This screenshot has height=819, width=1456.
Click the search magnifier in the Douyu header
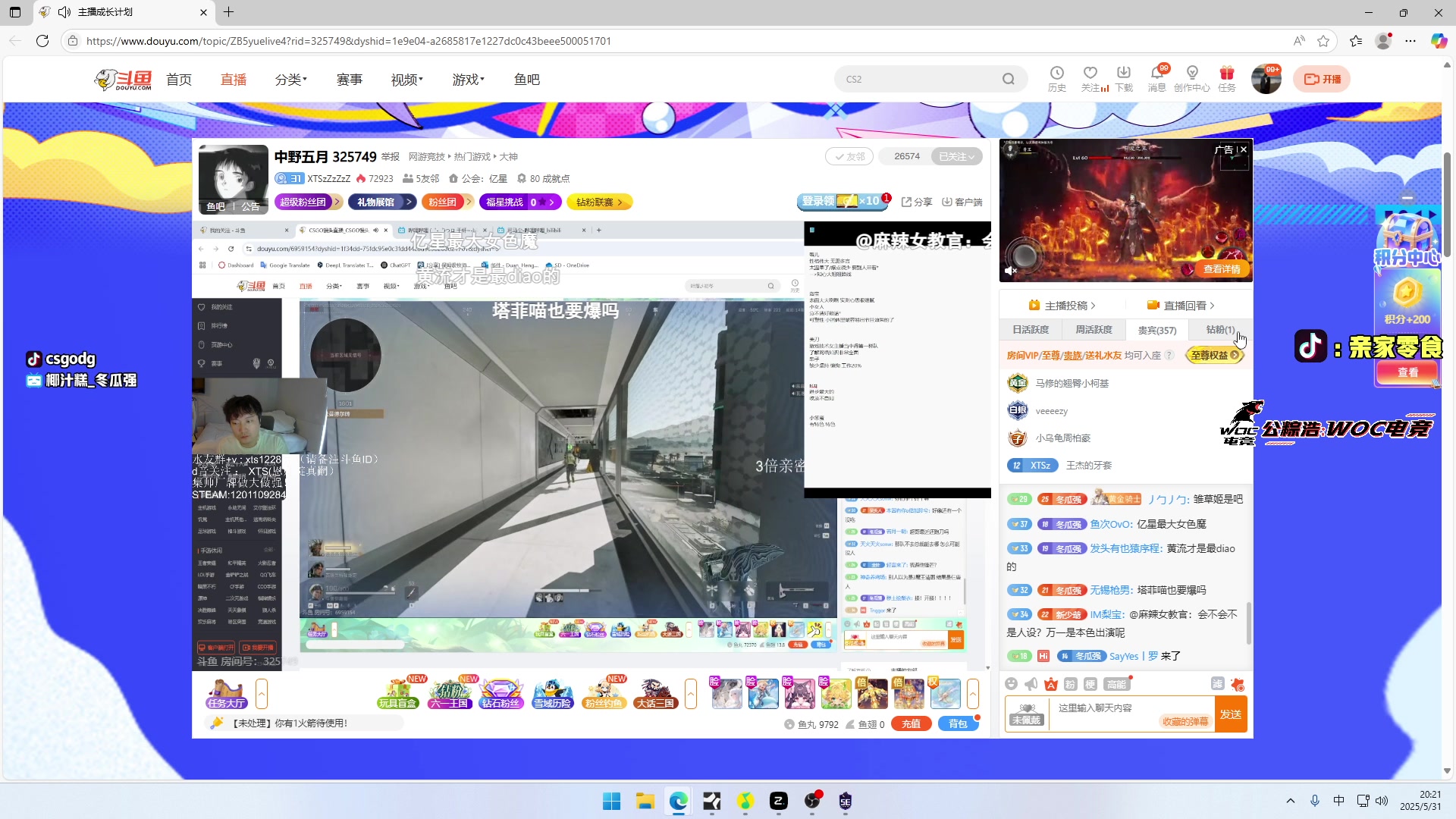pyautogui.click(x=1008, y=79)
